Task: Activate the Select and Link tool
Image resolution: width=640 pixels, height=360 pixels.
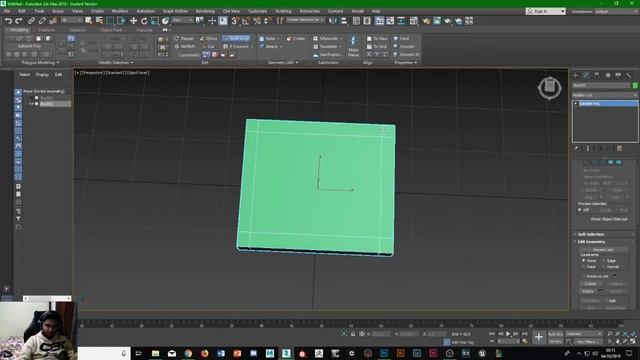Action: (31, 21)
